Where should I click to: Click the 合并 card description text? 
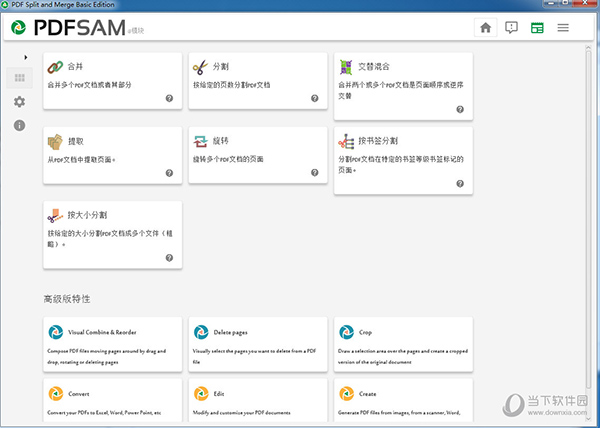pos(89,85)
